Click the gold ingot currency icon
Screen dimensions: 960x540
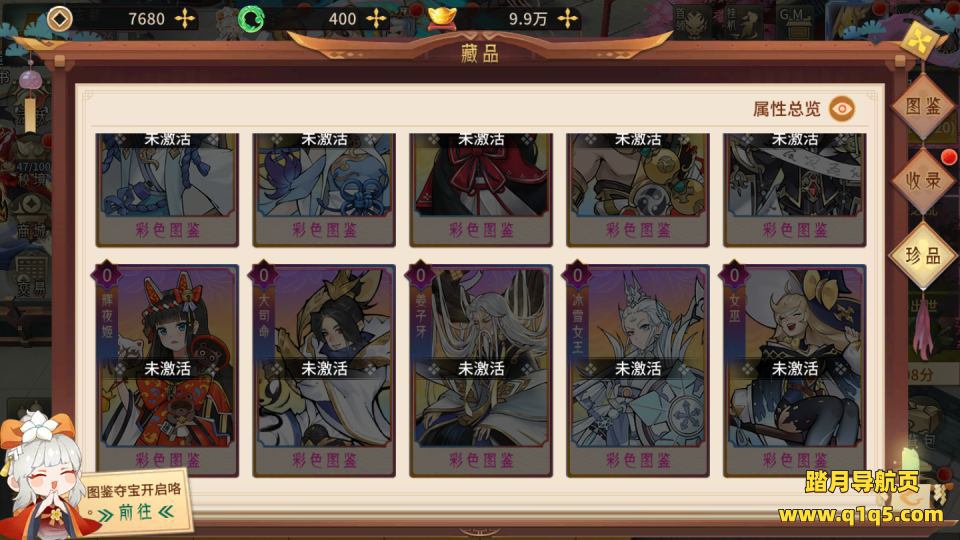442,18
